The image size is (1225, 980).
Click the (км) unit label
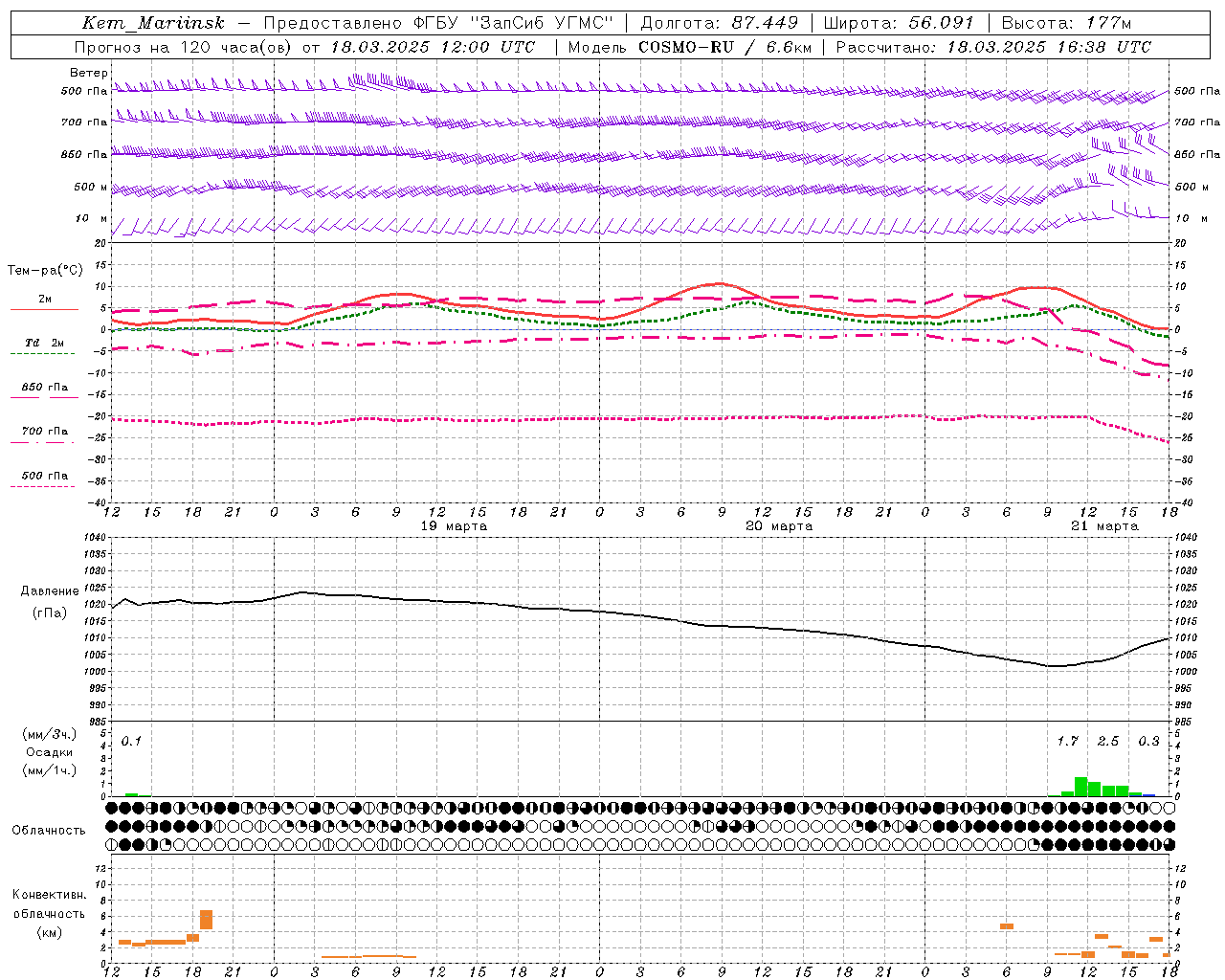pos(49,931)
